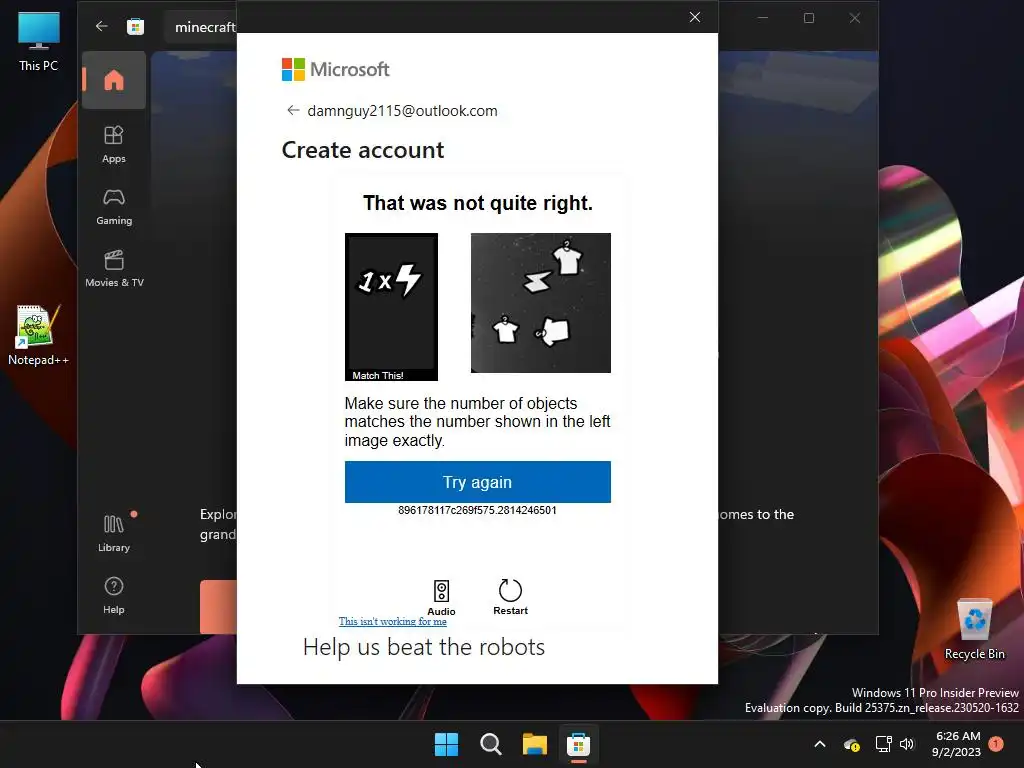Open the notification badge in the taskbar
The image size is (1024, 768).
coord(996,743)
